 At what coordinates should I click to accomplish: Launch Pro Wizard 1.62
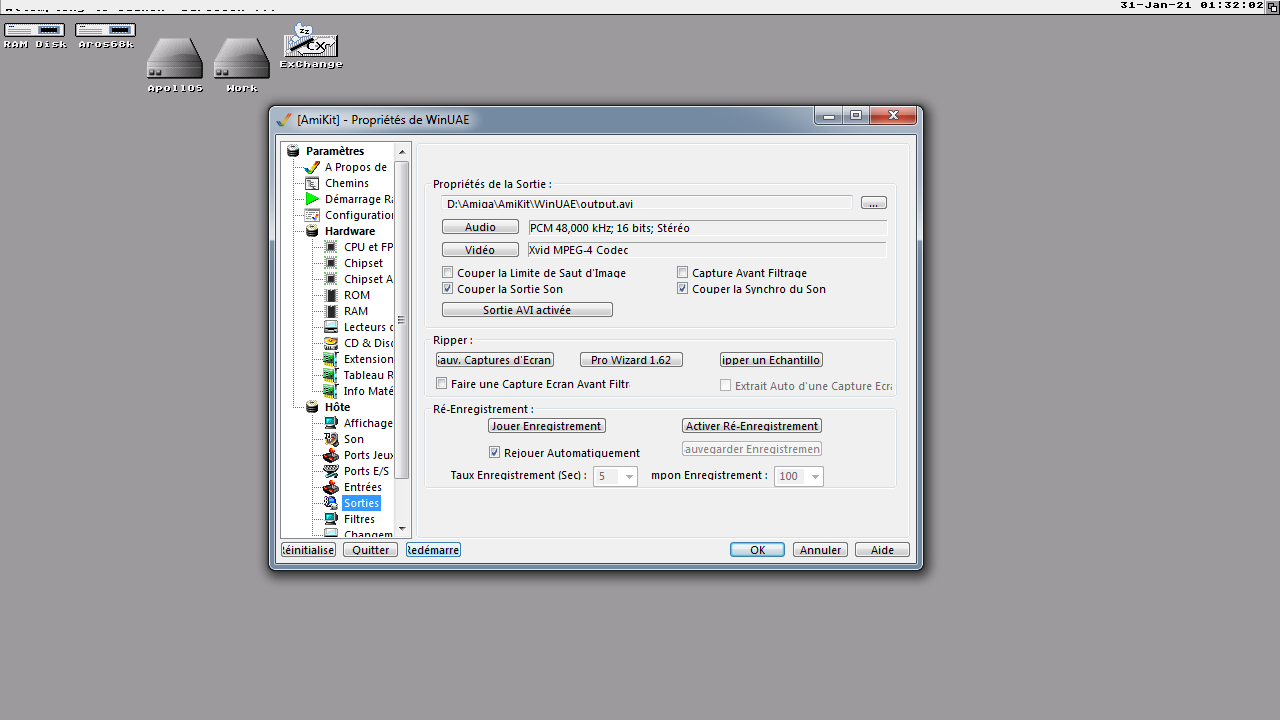(631, 360)
